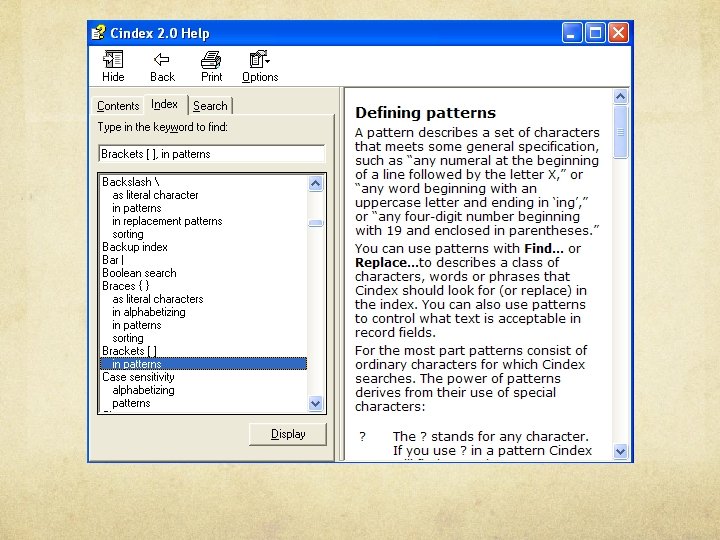
Task: Open the Options toolbar menu
Action: click(x=260, y=66)
